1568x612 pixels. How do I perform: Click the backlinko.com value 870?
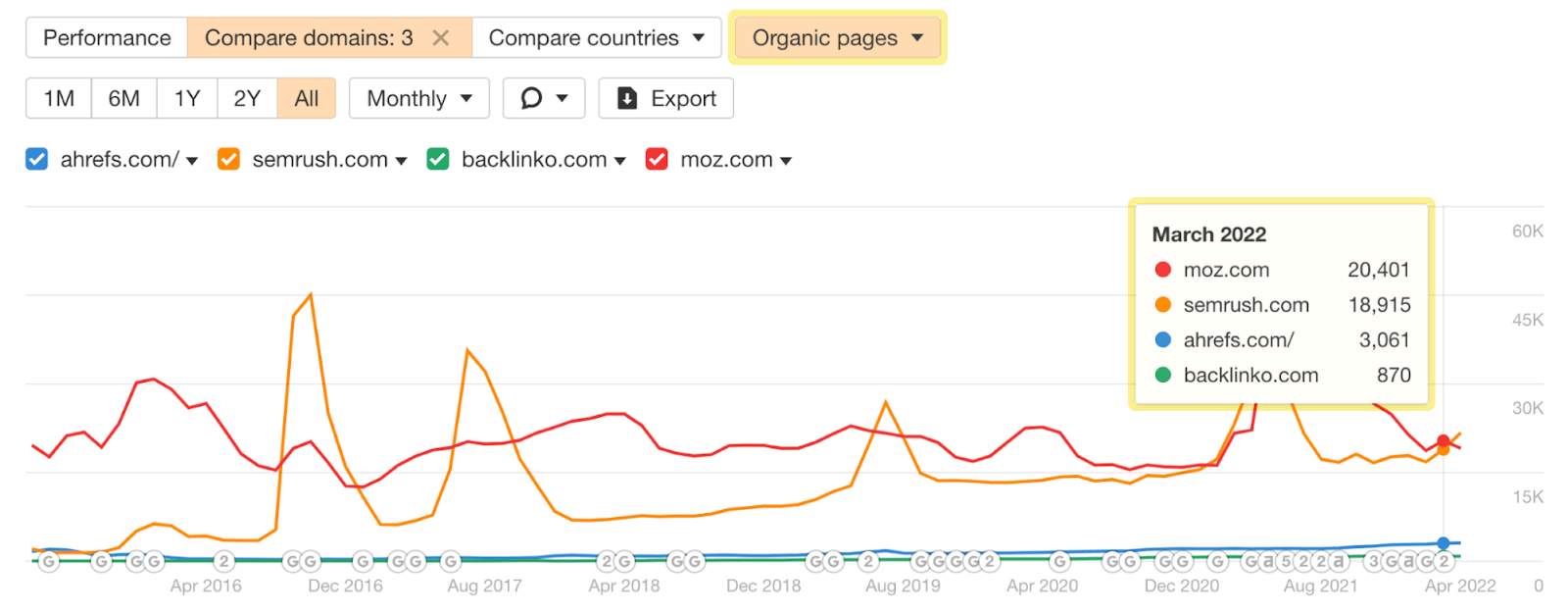(x=1394, y=376)
